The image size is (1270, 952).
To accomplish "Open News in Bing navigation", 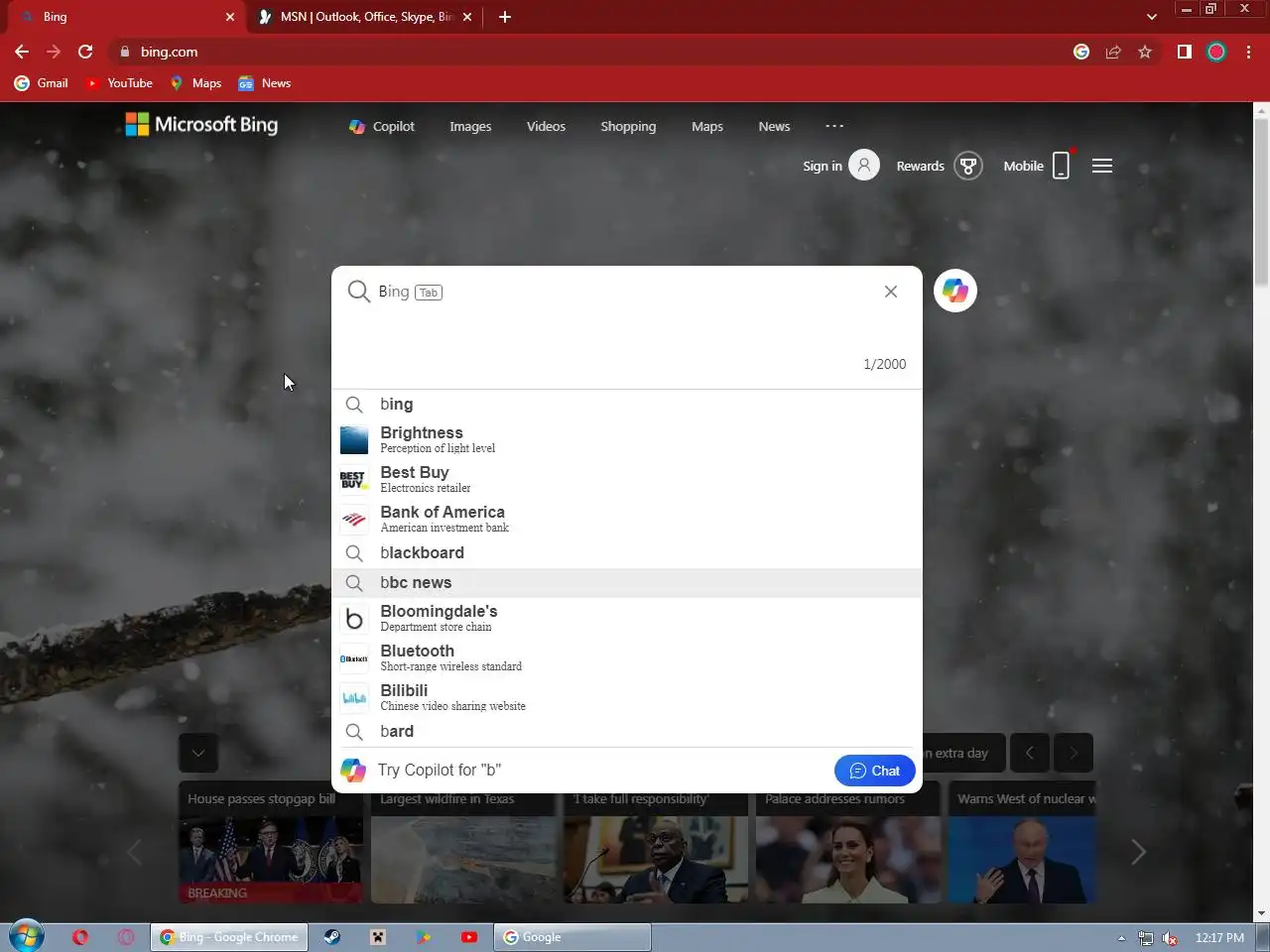I will click(x=774, y=126).
